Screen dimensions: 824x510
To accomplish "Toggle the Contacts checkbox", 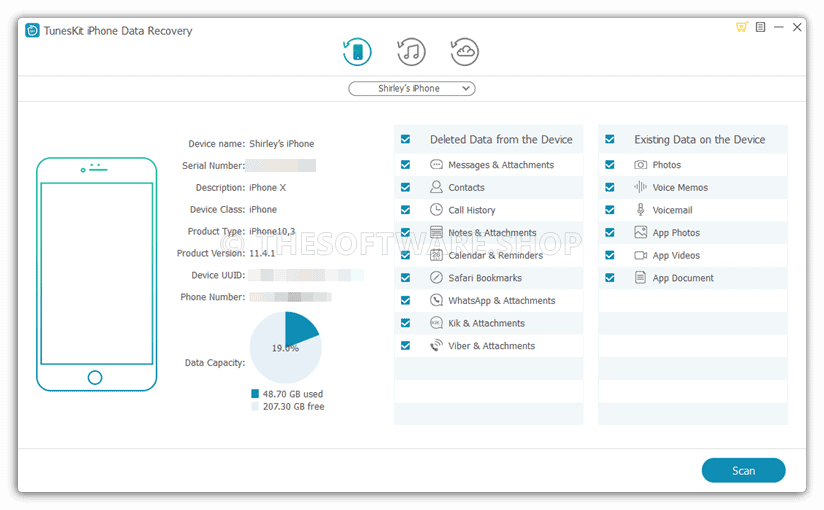I will (405, 187).
